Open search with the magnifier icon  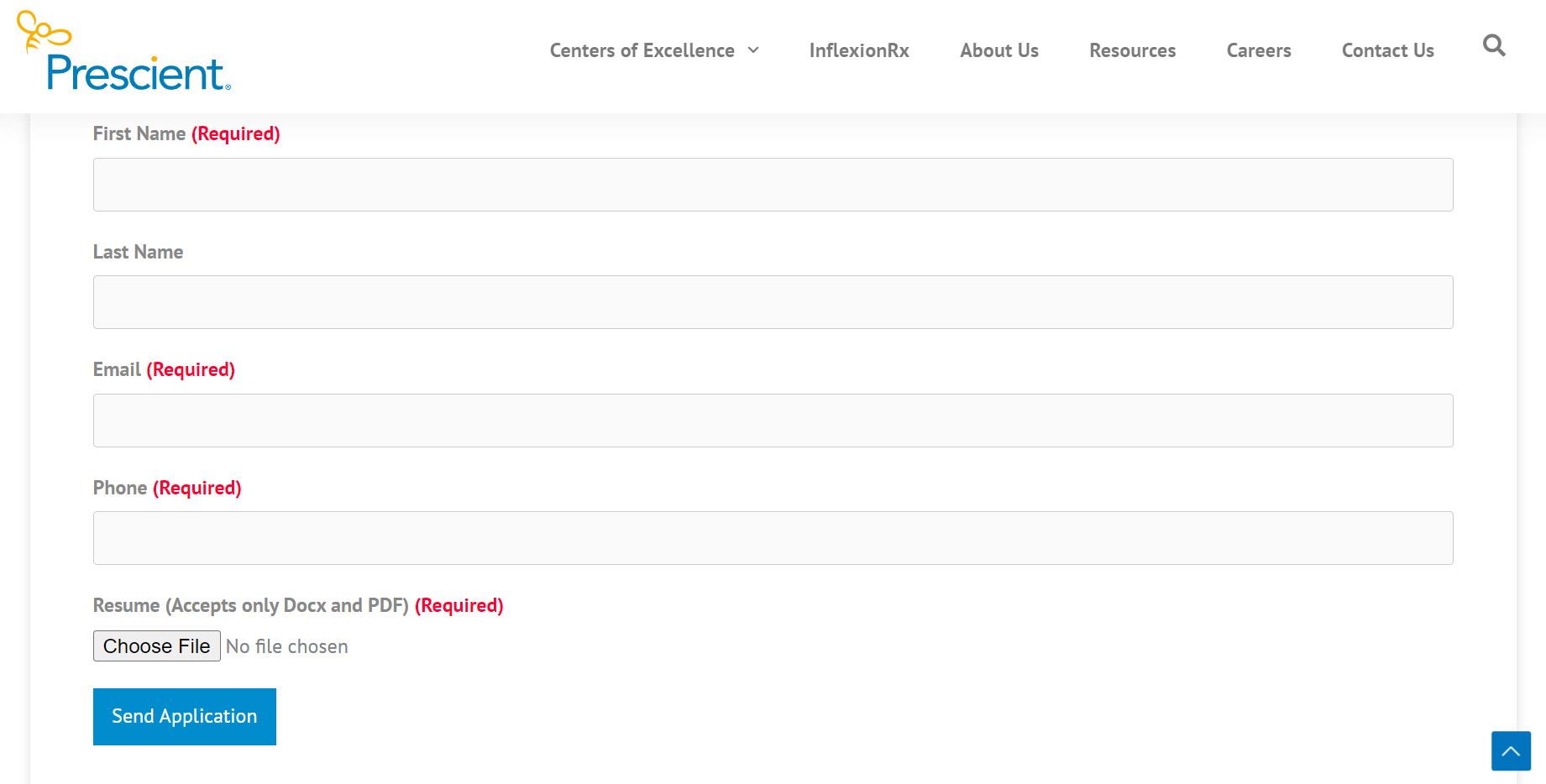(x=1493, y=45)
